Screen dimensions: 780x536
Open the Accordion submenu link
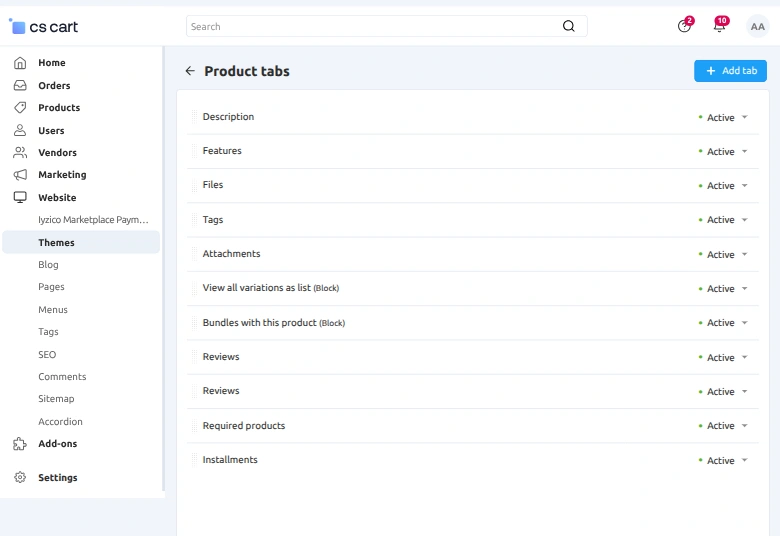pos(60,422)
